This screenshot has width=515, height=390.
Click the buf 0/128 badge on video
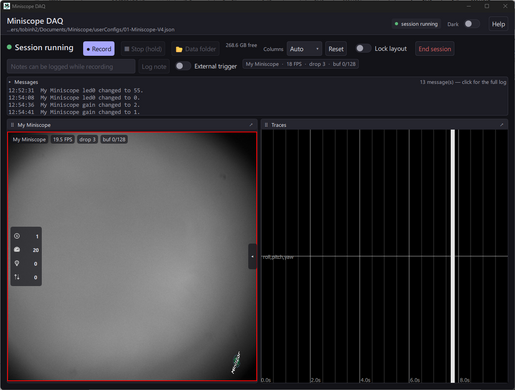click(114, 139)
